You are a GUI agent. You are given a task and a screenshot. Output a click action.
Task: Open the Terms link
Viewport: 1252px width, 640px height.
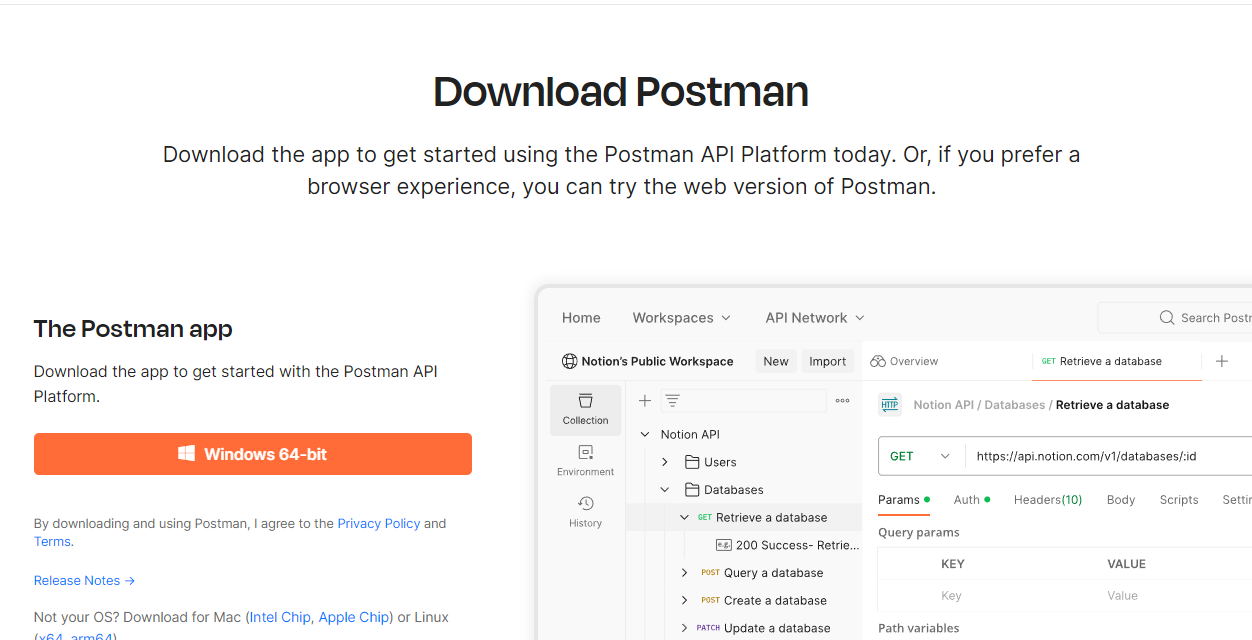pyautogui.click(x=52, y=541)
